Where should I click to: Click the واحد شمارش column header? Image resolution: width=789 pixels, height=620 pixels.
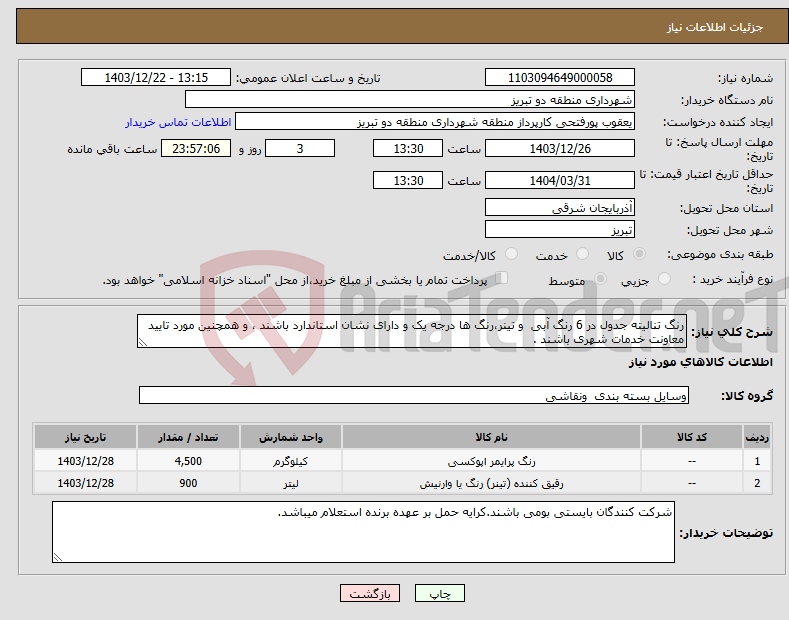(291, 437)
